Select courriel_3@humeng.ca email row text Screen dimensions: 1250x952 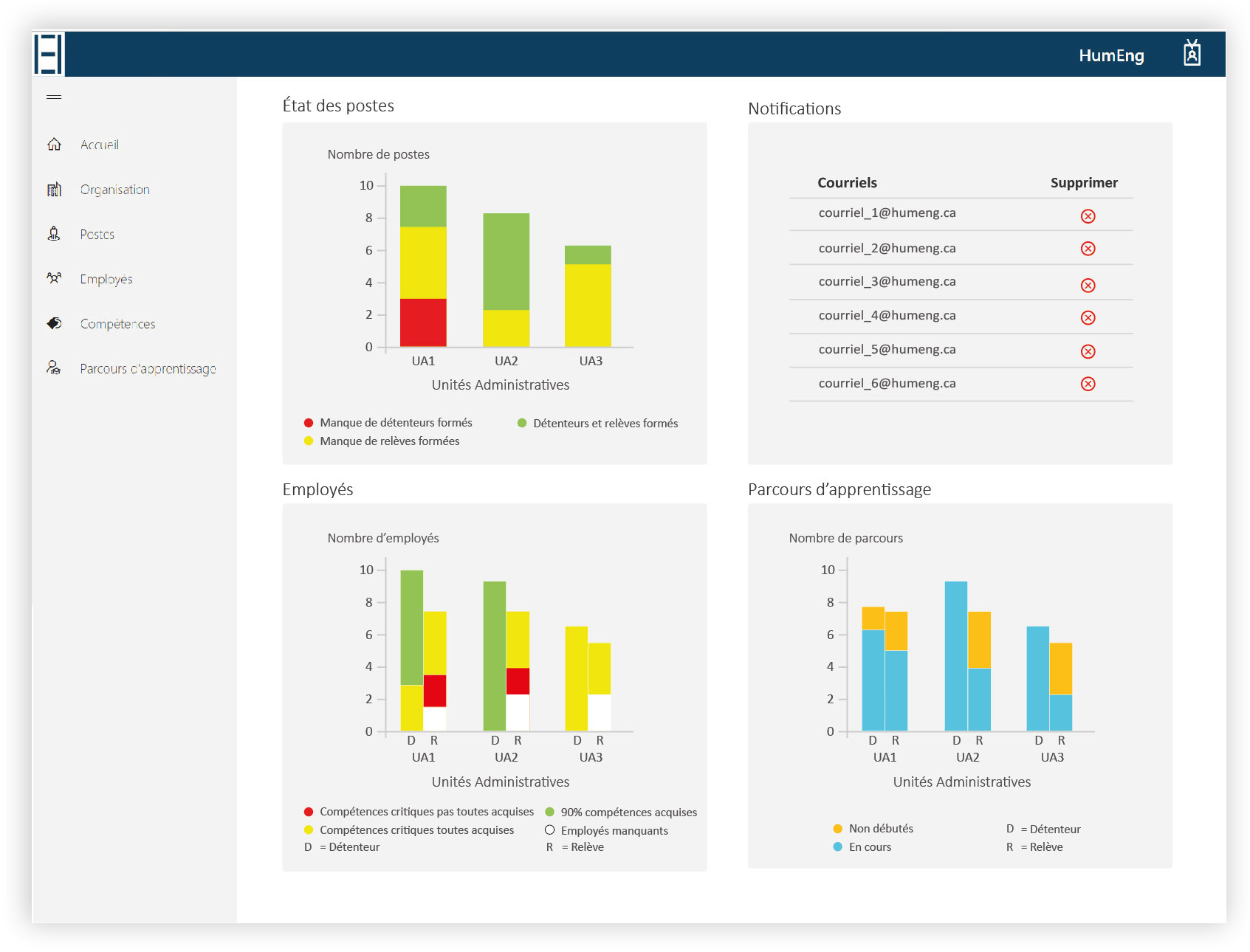tap(887, 281)
